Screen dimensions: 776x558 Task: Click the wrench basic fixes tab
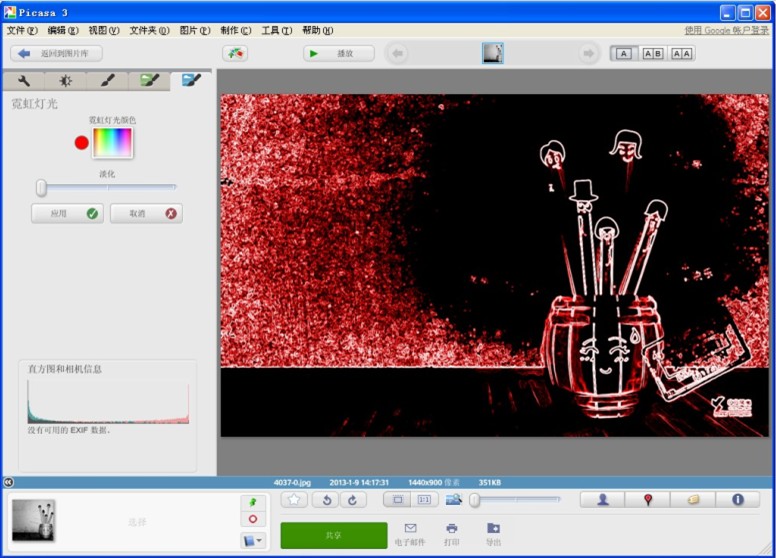[23, 81]
